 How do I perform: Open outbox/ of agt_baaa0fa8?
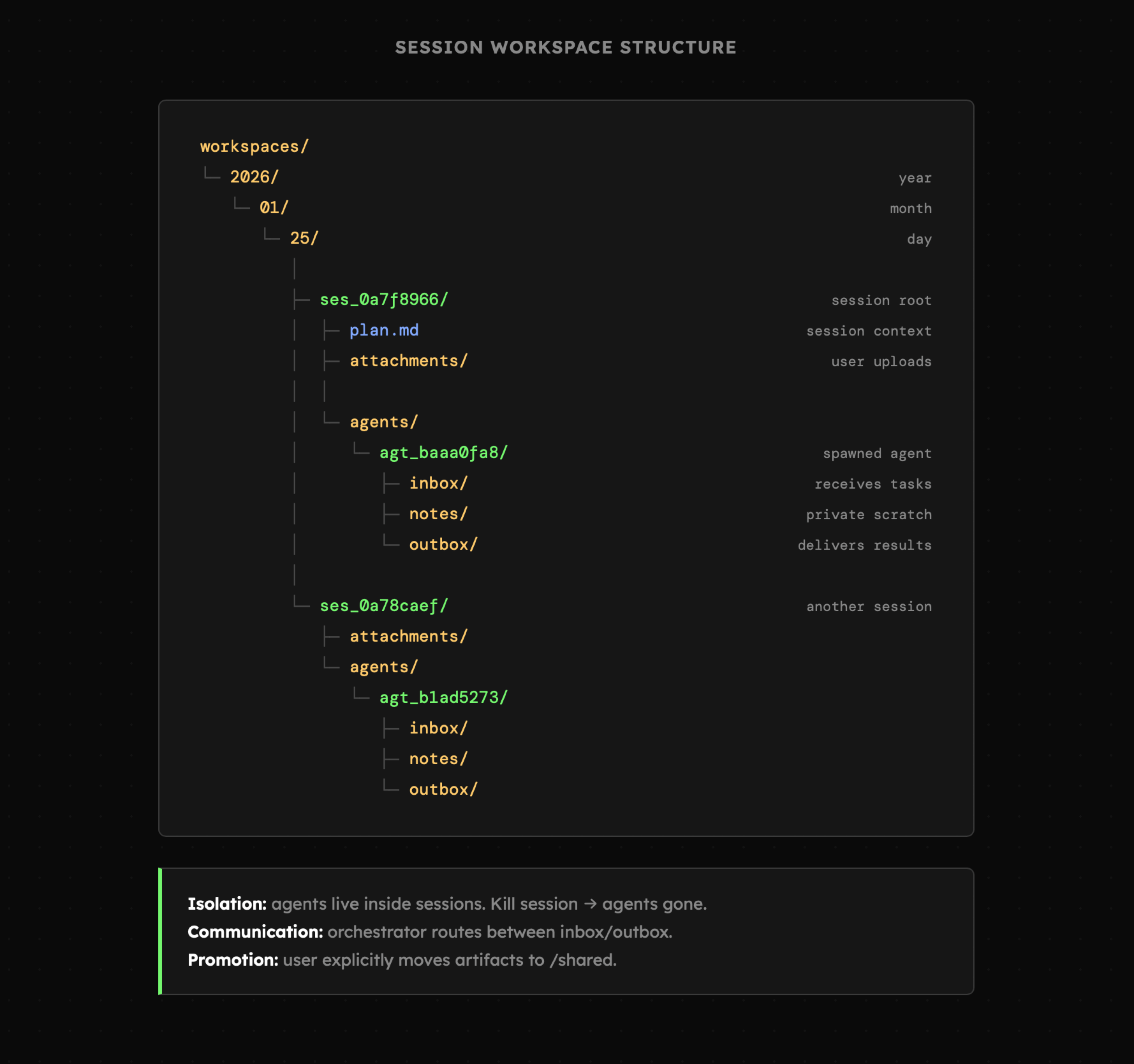(443, 545)
